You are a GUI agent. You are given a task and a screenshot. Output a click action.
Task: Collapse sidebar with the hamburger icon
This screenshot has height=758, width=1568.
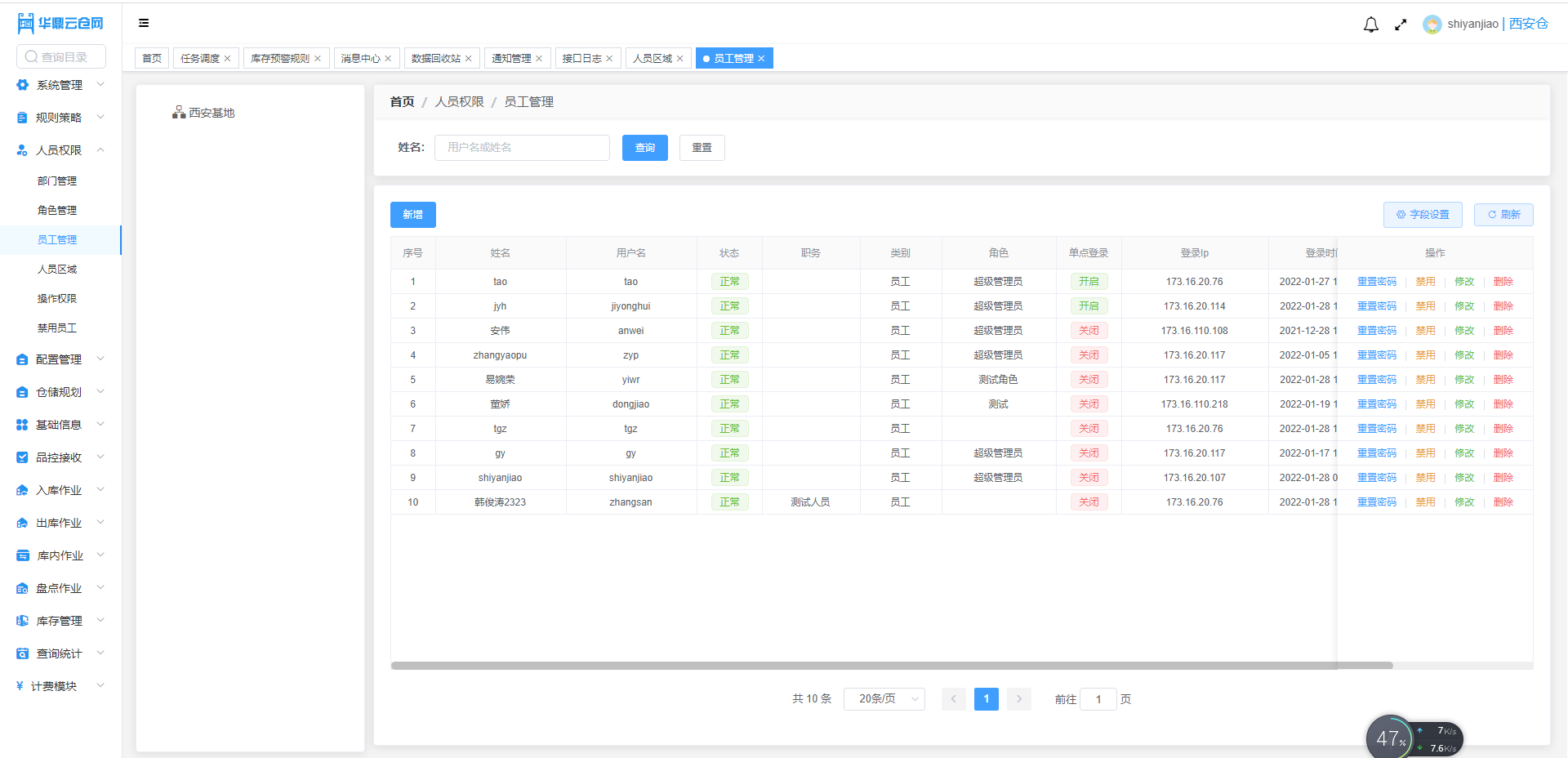tap(144, 23)
